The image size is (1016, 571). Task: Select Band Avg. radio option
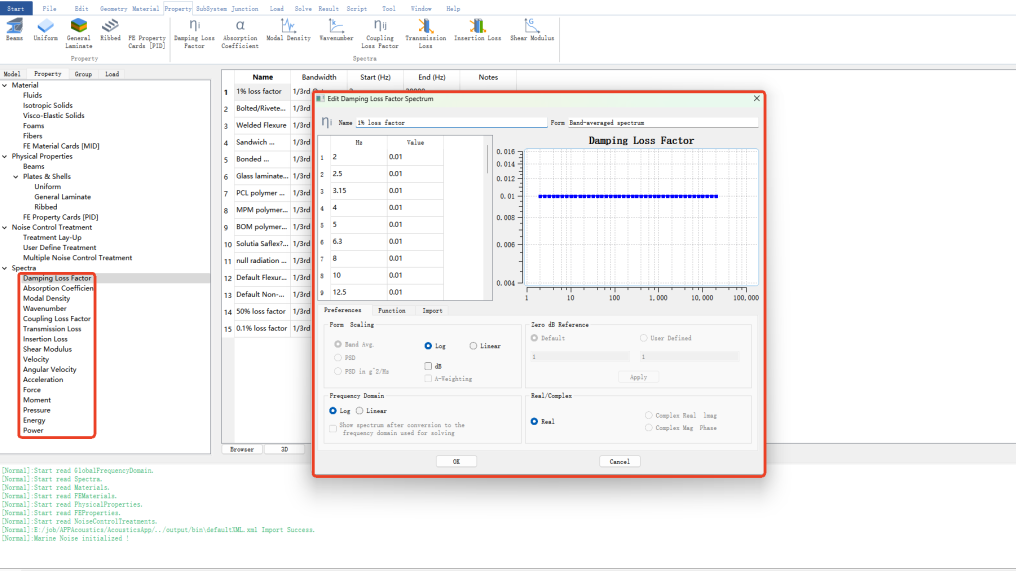[x=338, y=344]
